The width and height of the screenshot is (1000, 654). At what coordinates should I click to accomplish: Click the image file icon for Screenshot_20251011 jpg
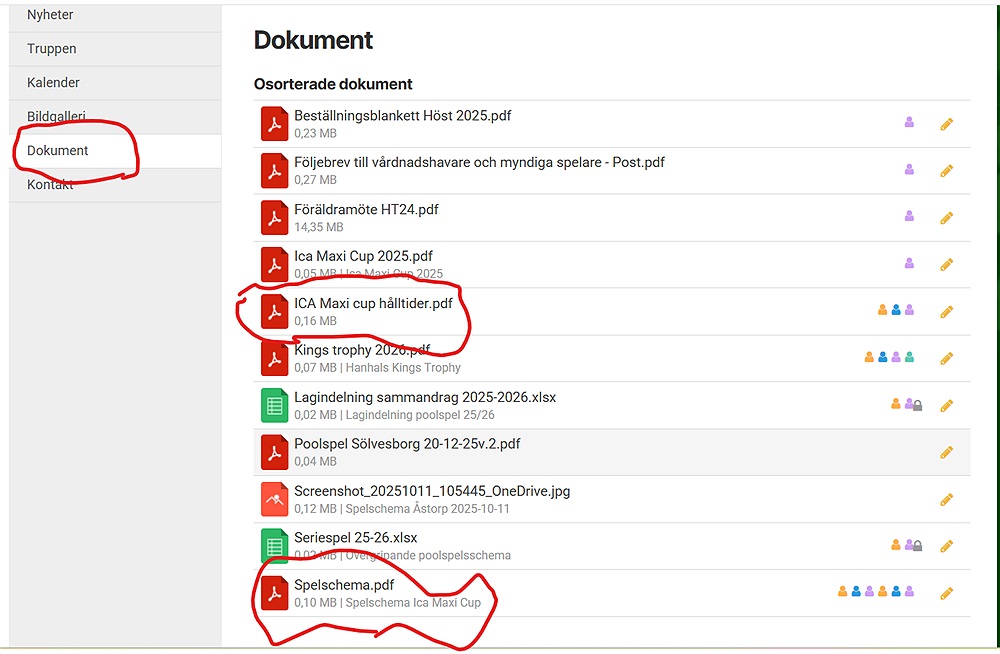[274, 499]
